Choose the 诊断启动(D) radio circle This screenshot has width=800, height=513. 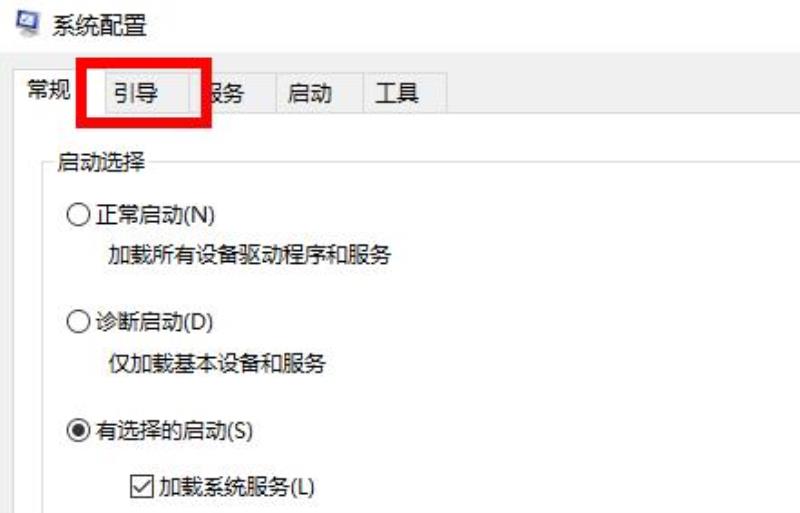click(x=78, y=322)
